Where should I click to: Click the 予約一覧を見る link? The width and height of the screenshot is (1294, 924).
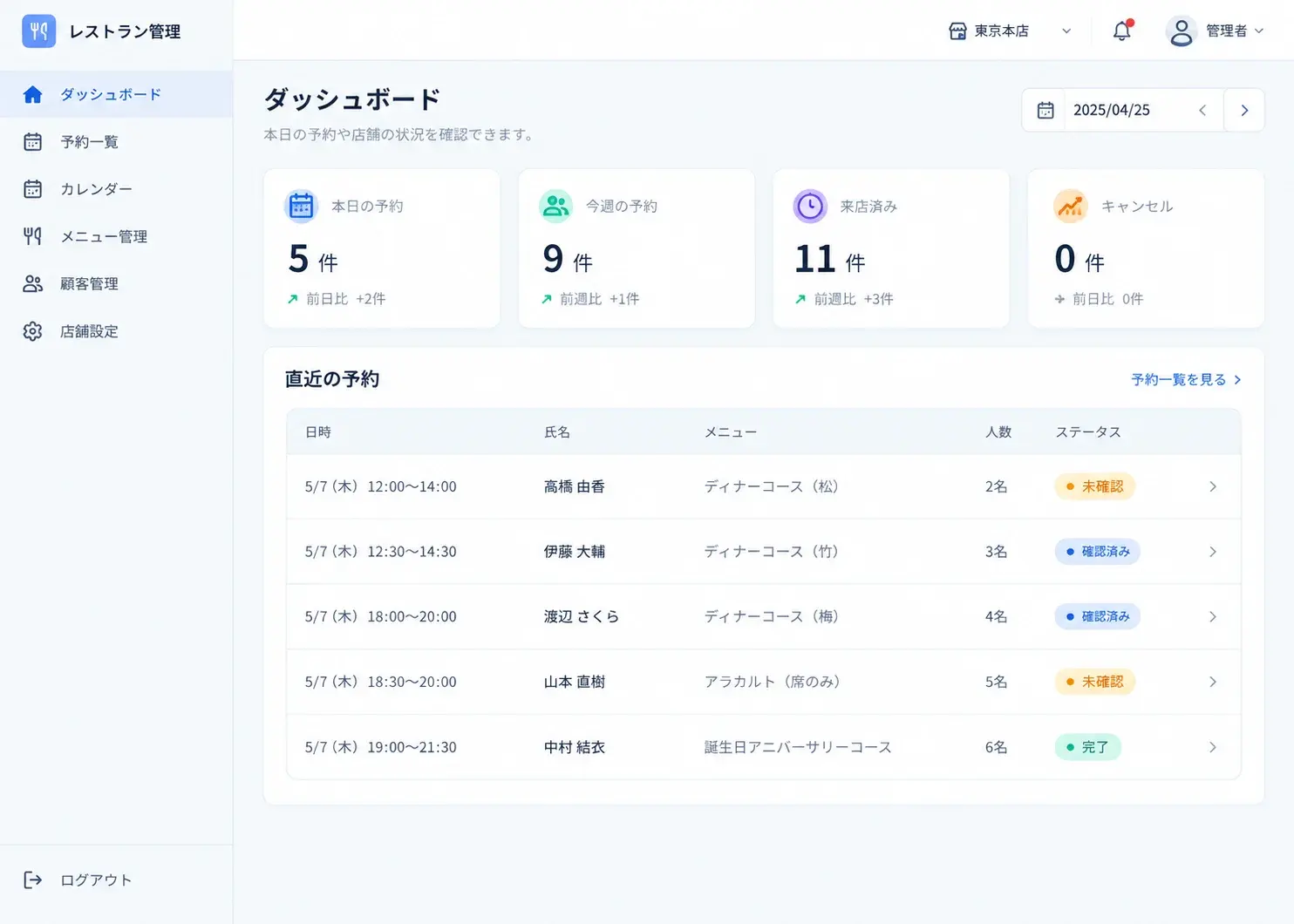coord(1186,379)
